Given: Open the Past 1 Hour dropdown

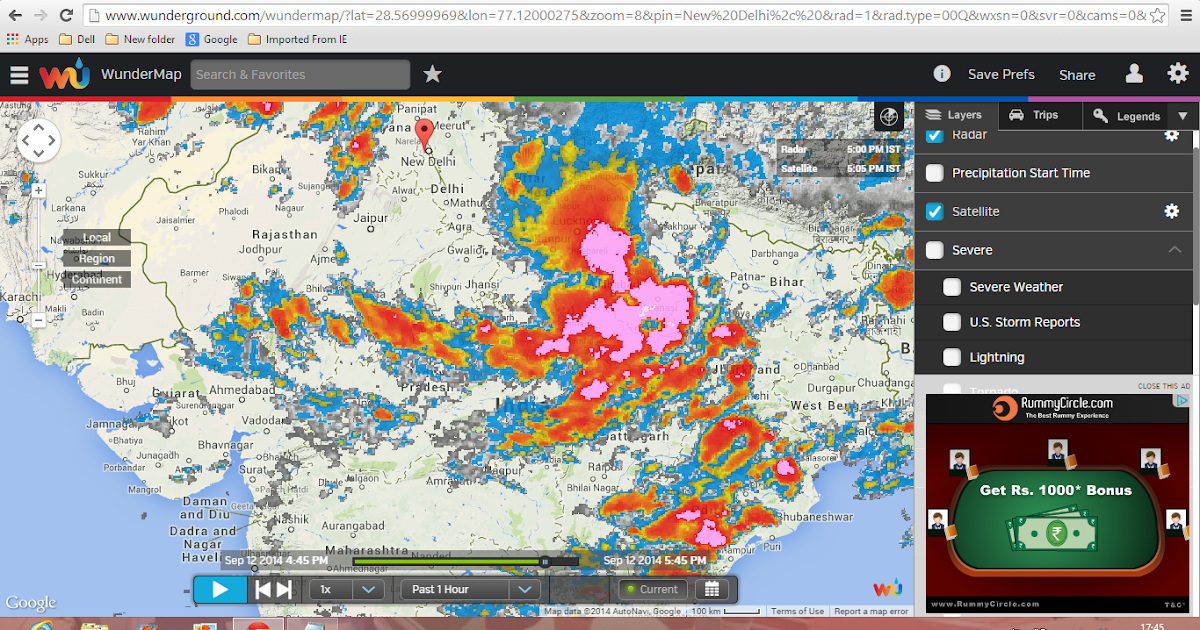Looking at the screenshot, I should [470, 589].
